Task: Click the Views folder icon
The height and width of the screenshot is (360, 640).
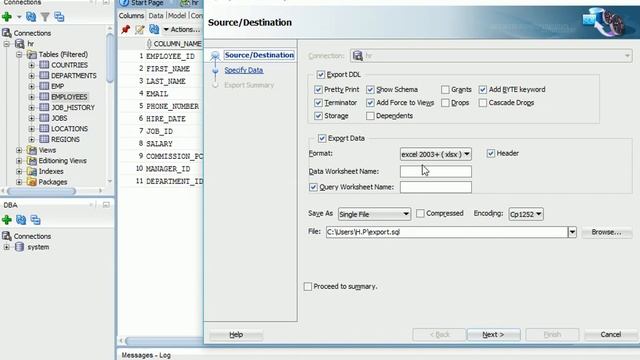Action: coord(31,150)
